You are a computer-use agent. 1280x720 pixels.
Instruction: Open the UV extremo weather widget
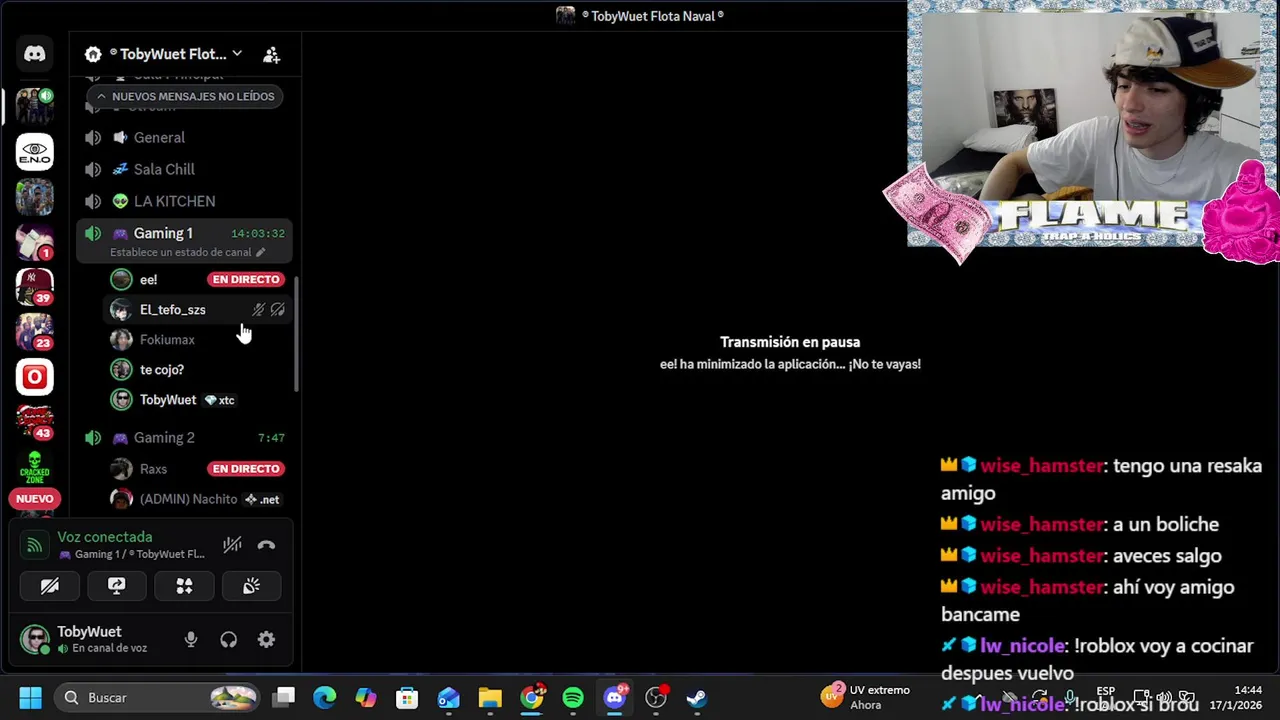866,698
